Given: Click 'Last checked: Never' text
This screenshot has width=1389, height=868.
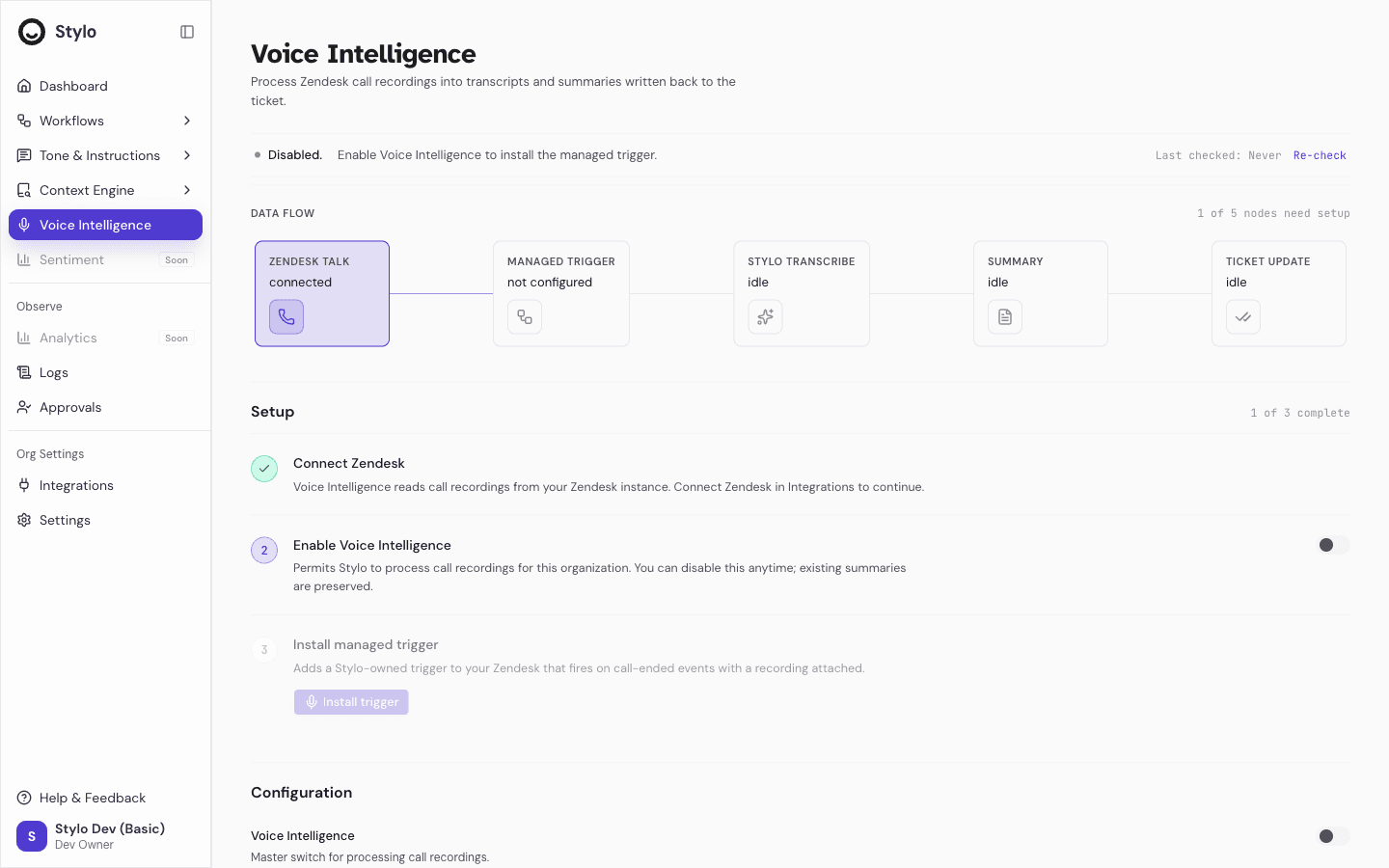Looking at the screenshot, I should [1218, 155].
